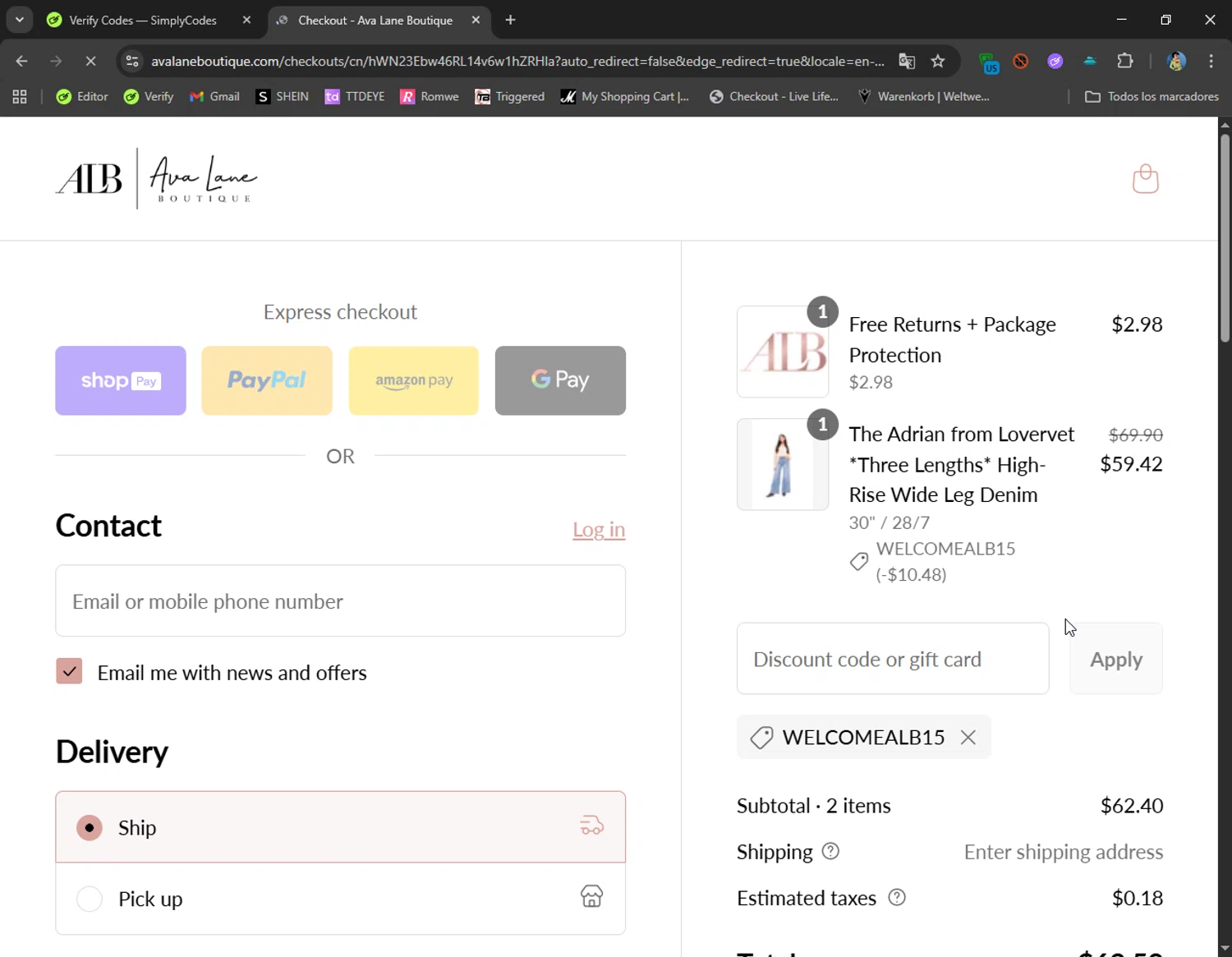The image size is (1232, 957).
Task: Show estimated taxes help icon
Action: (x=897, y=897)
